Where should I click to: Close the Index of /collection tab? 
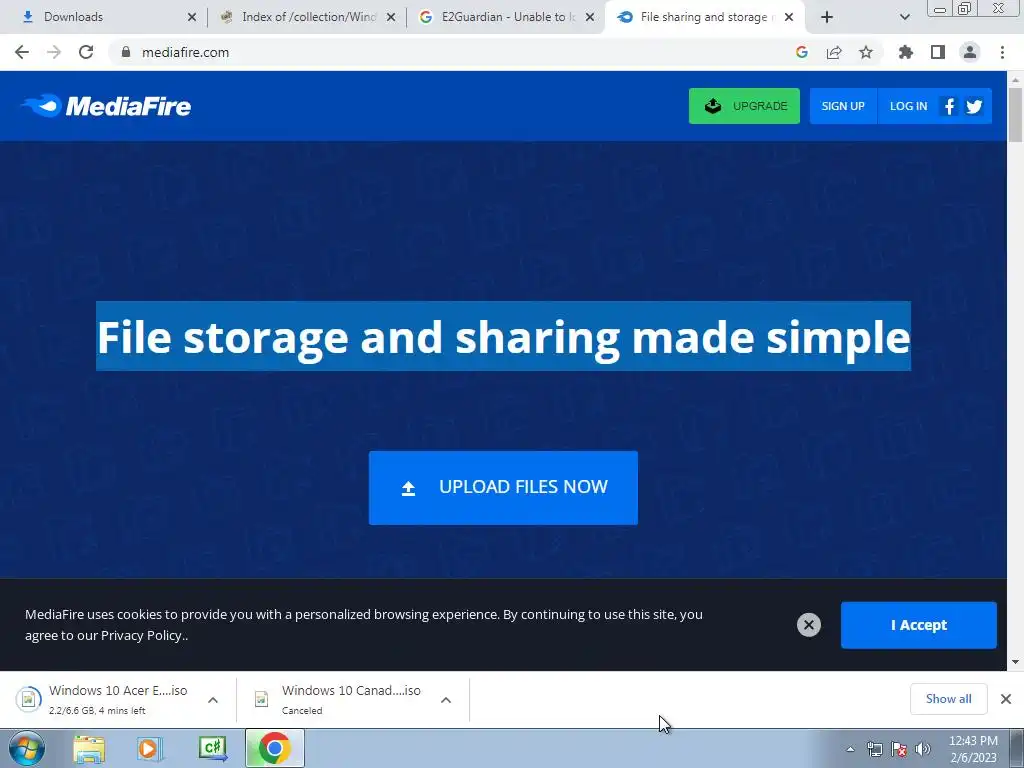point(391,17)
